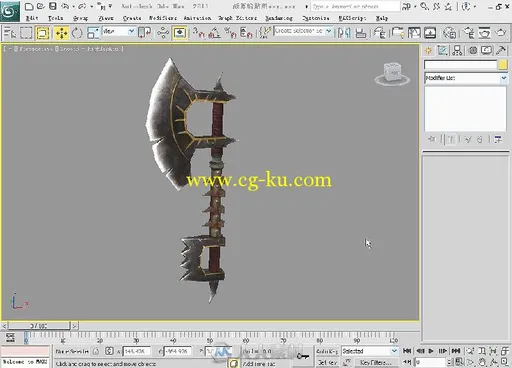Click the Pin Stack icon

432,139
